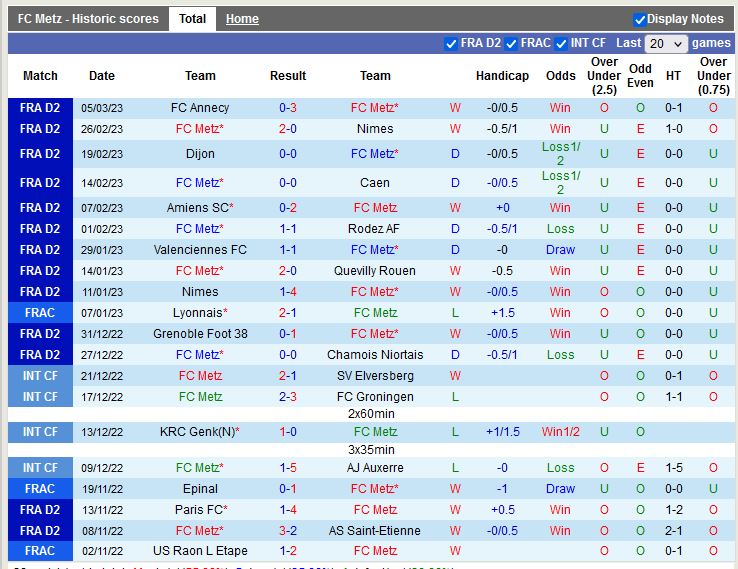Screen dimensions: 738x569
Task: Click Valenciennes FC team name
Action: coord(200,250)
